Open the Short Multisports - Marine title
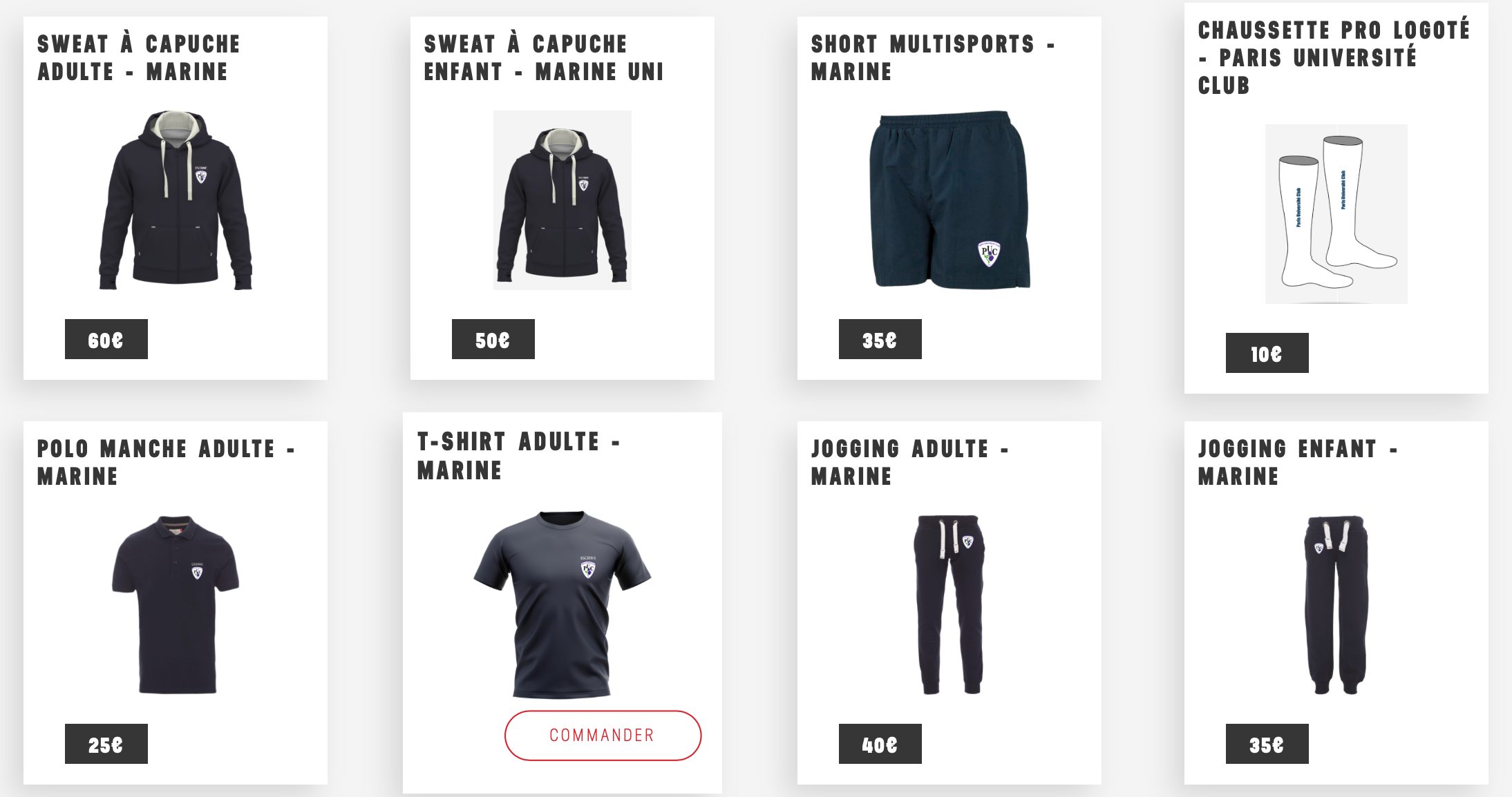 [934, 58]
